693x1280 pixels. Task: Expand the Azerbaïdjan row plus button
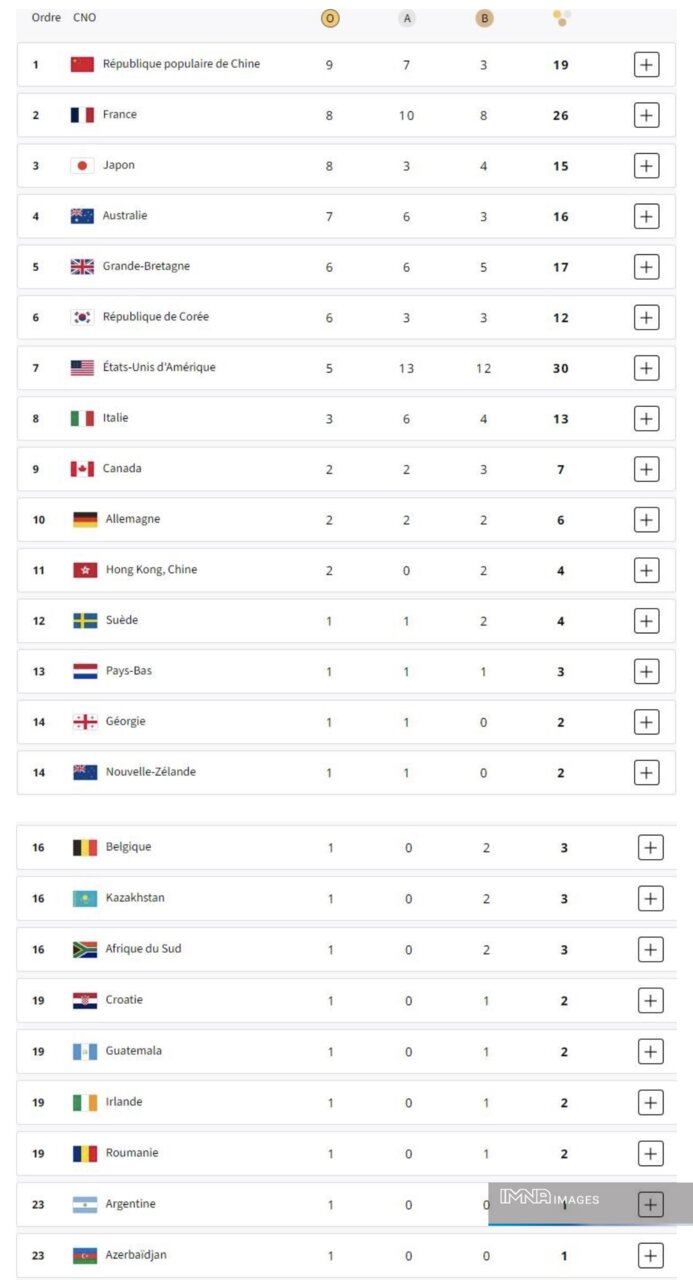(650, 1256)
